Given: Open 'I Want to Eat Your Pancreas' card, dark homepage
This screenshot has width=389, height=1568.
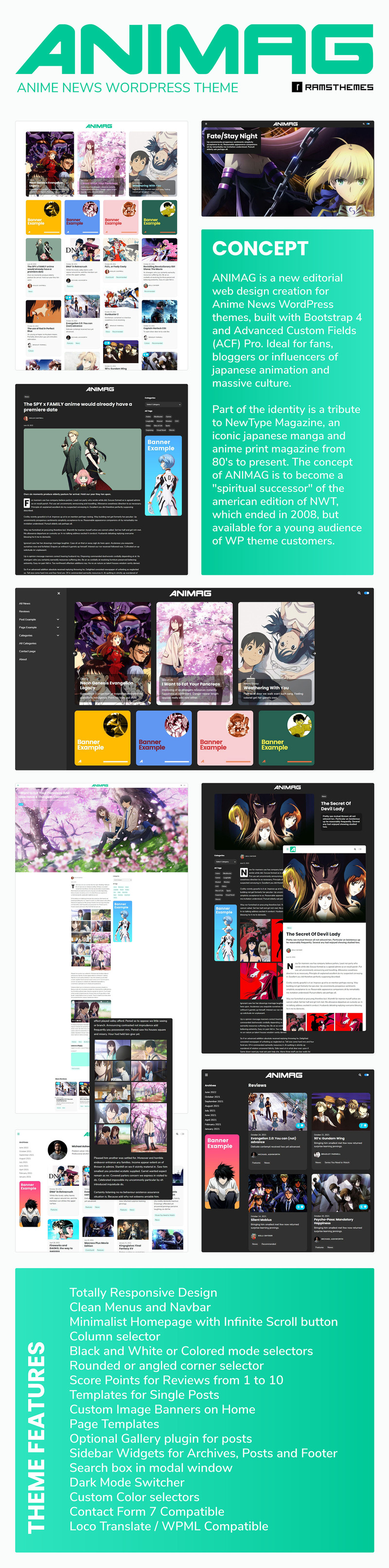Looking at the screenshot, I should point(194,653).
